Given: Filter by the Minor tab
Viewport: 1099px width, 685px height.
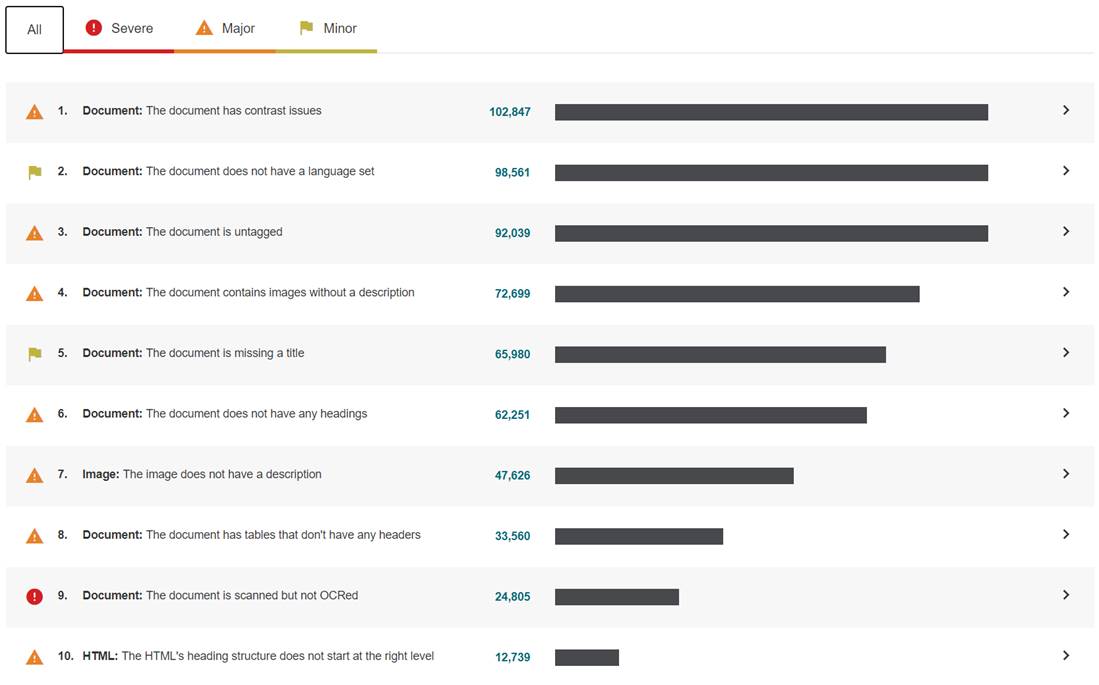Looking at the screenshot, I should 327,29.
